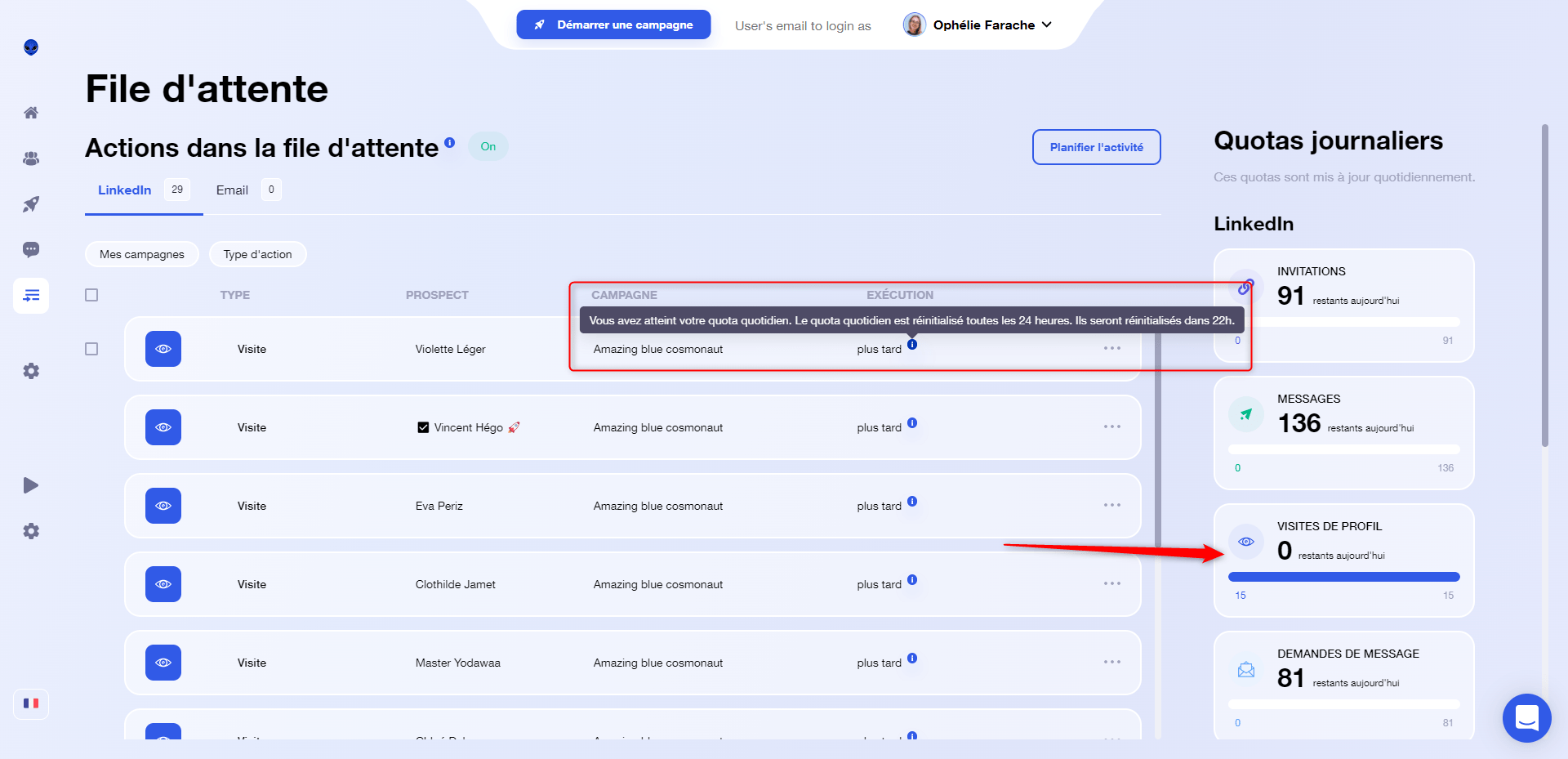Viewport: 1568px width, 759px height.
Task: Click Démarrer une campagne button
Action: [613, 25]
